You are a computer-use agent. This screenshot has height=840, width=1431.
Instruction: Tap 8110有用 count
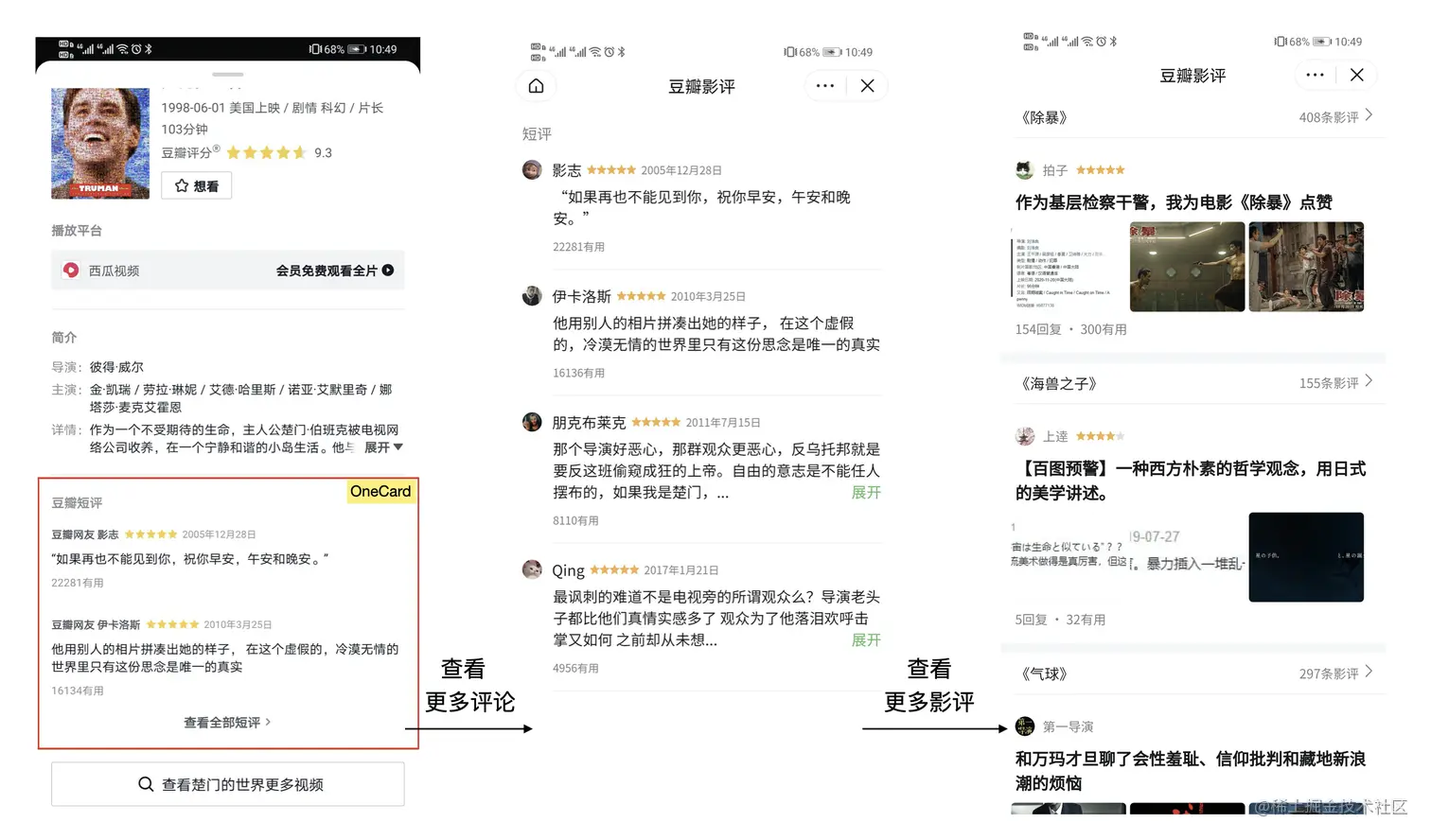coord(575,520)
